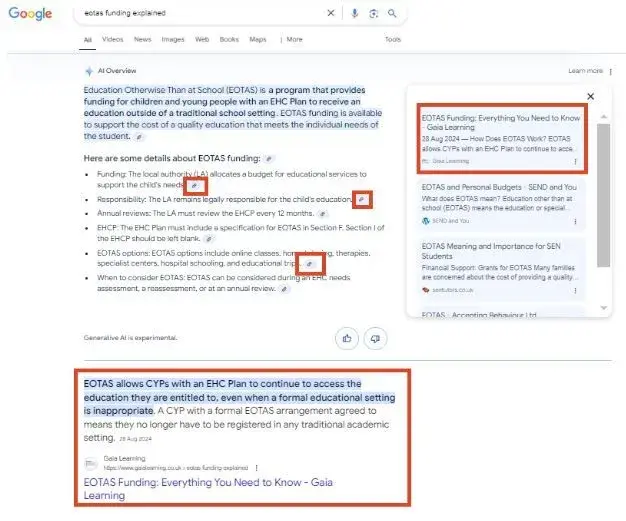Give thumbs up to AI Overview

pyautogui.click(x=346, y=338)
